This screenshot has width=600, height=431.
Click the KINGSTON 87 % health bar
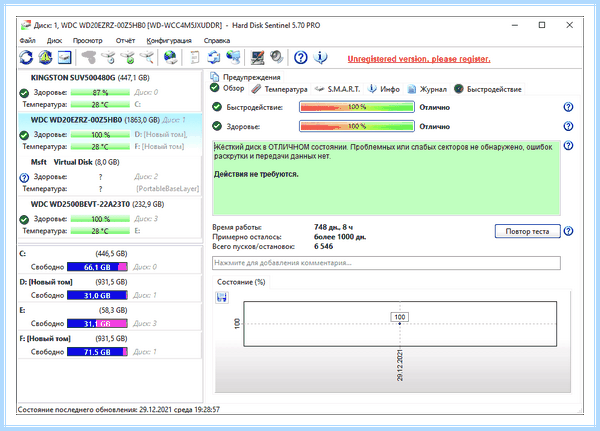pos(100,93)
